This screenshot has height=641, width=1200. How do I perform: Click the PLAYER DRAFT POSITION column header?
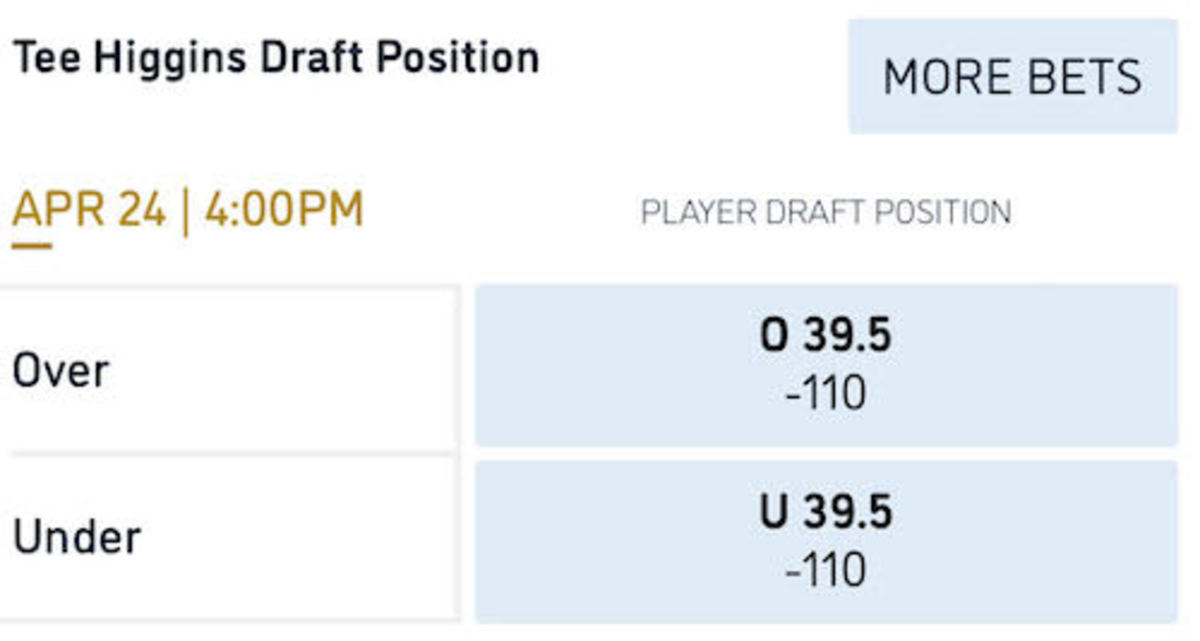(x=826, y=212)
